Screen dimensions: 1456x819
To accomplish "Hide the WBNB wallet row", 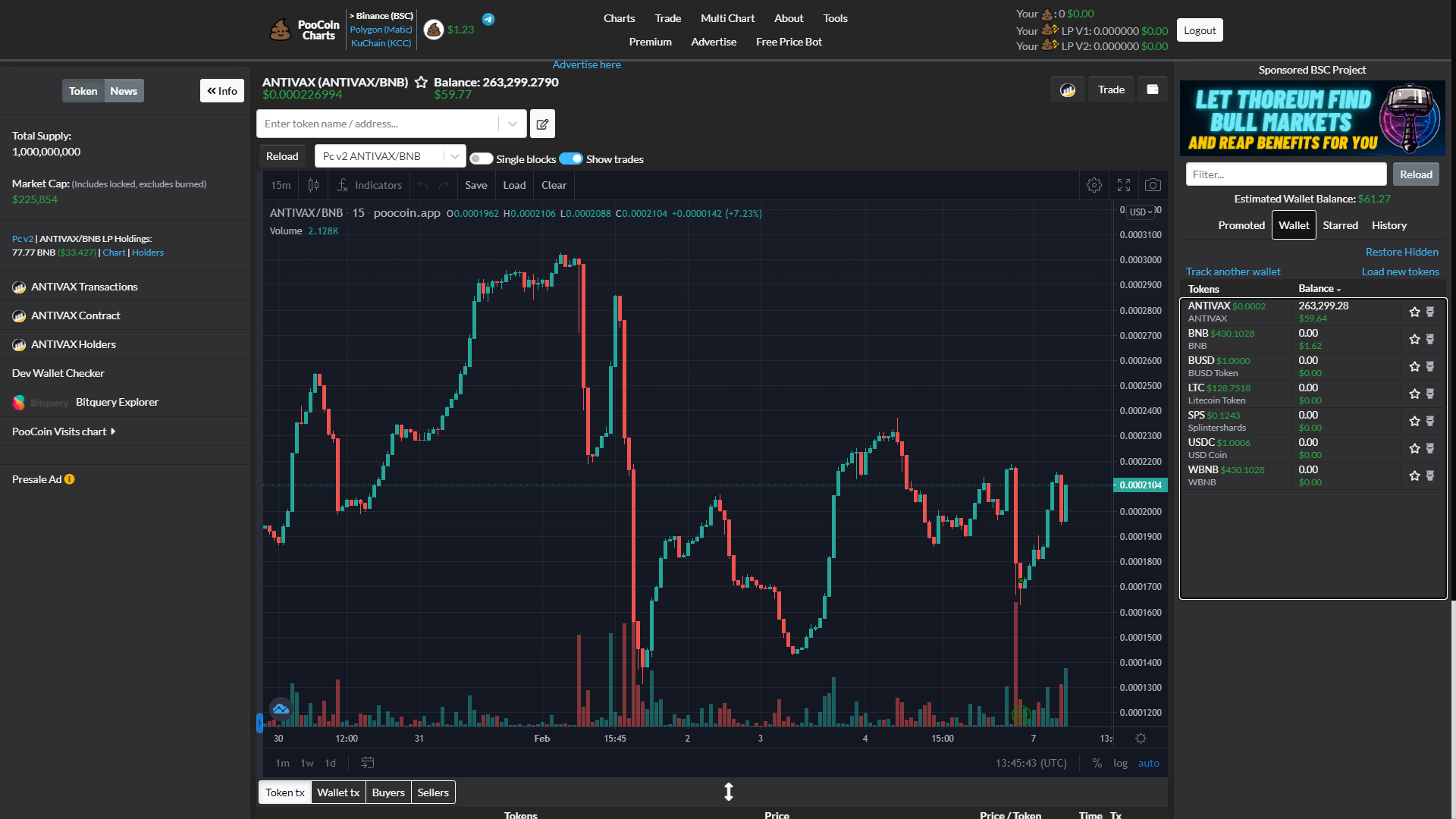I will coord(1430,475).
